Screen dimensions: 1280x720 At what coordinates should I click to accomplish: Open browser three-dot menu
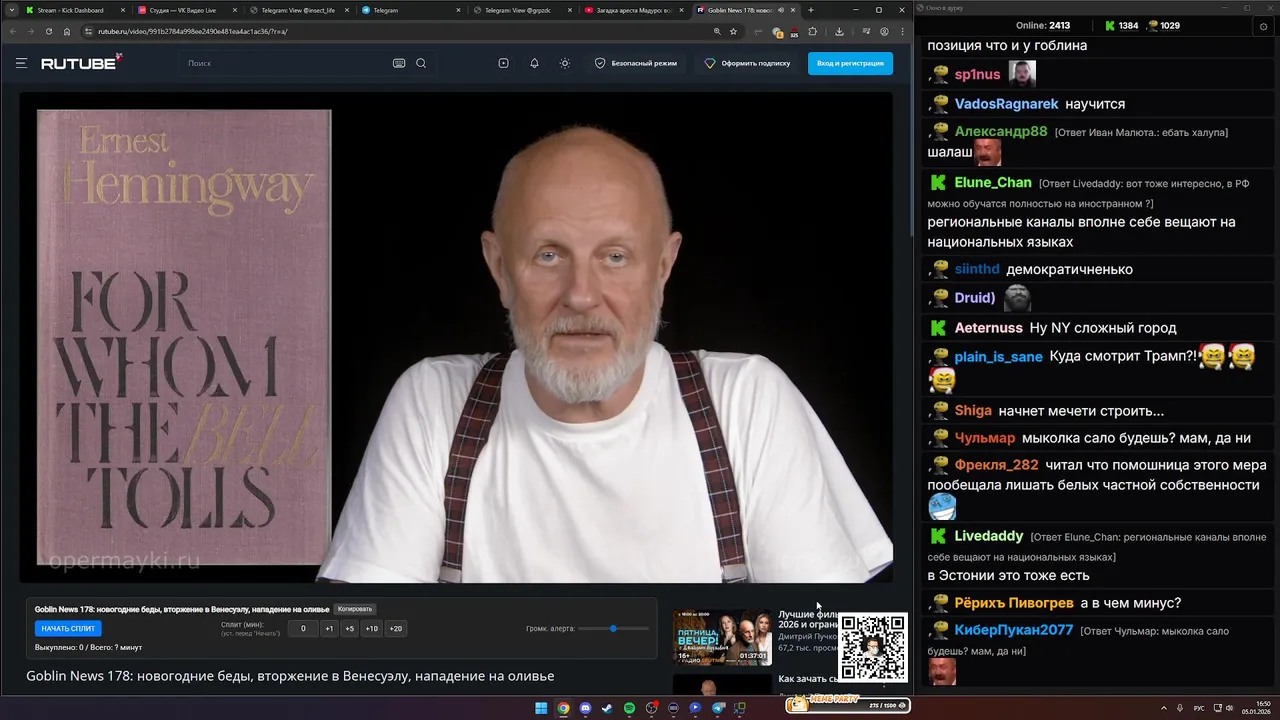[902, 31]
